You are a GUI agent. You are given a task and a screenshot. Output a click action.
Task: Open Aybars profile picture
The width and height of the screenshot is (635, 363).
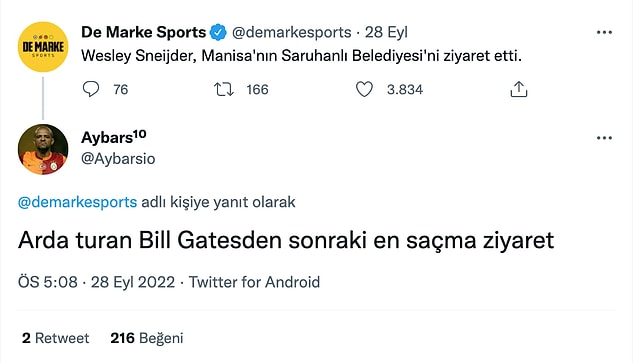click(x=43, y=149)
